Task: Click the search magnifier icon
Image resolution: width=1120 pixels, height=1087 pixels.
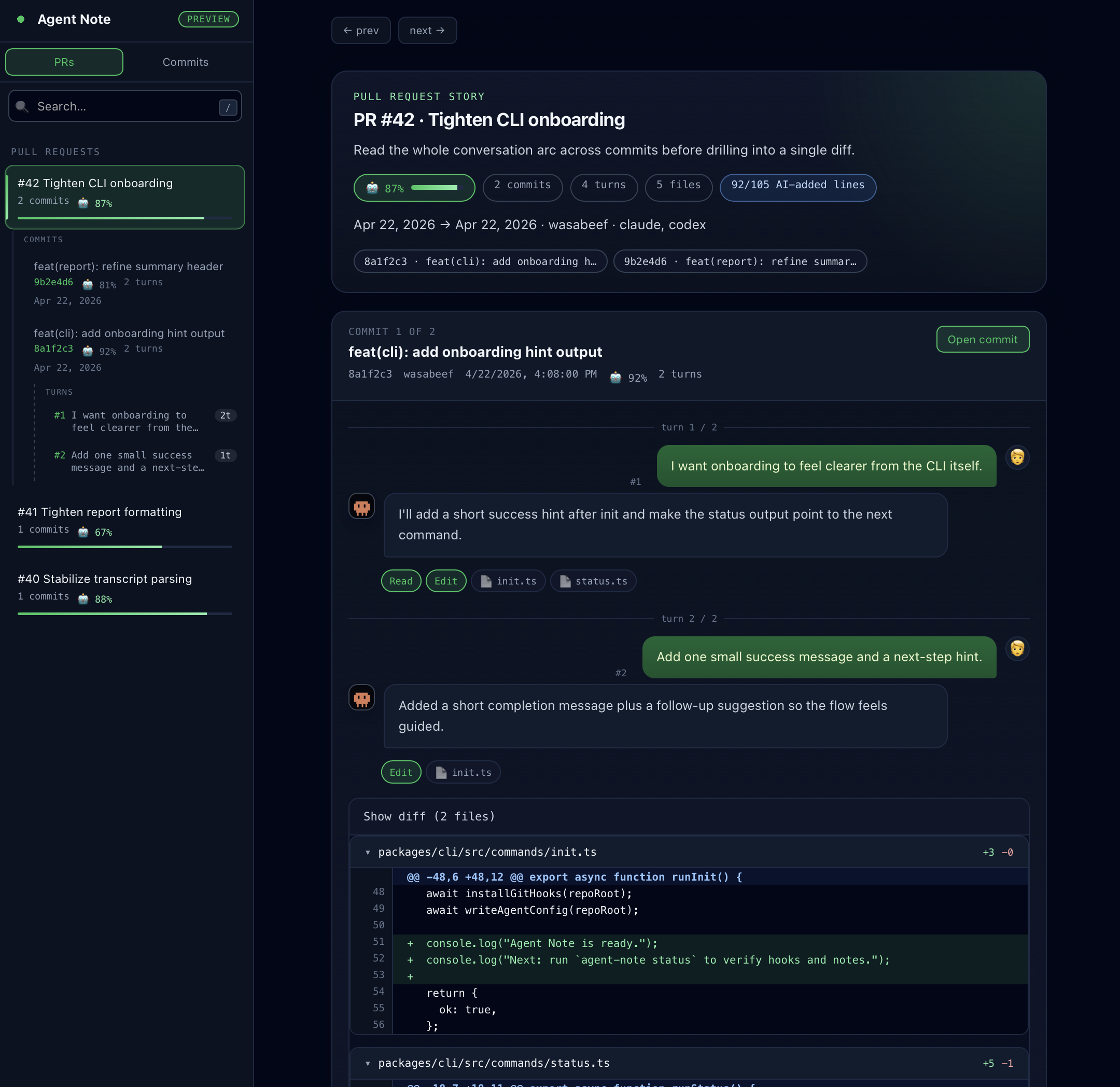Action: coord(22,106)
